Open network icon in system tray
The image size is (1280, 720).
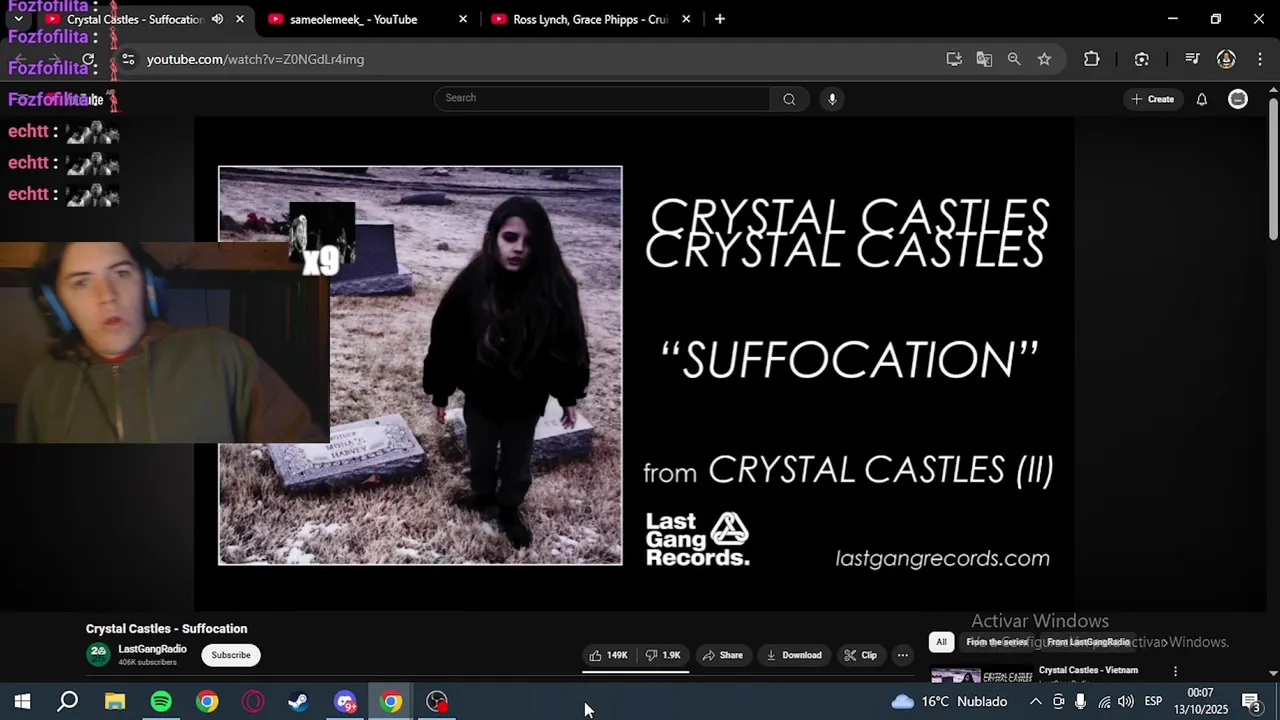1104,702
